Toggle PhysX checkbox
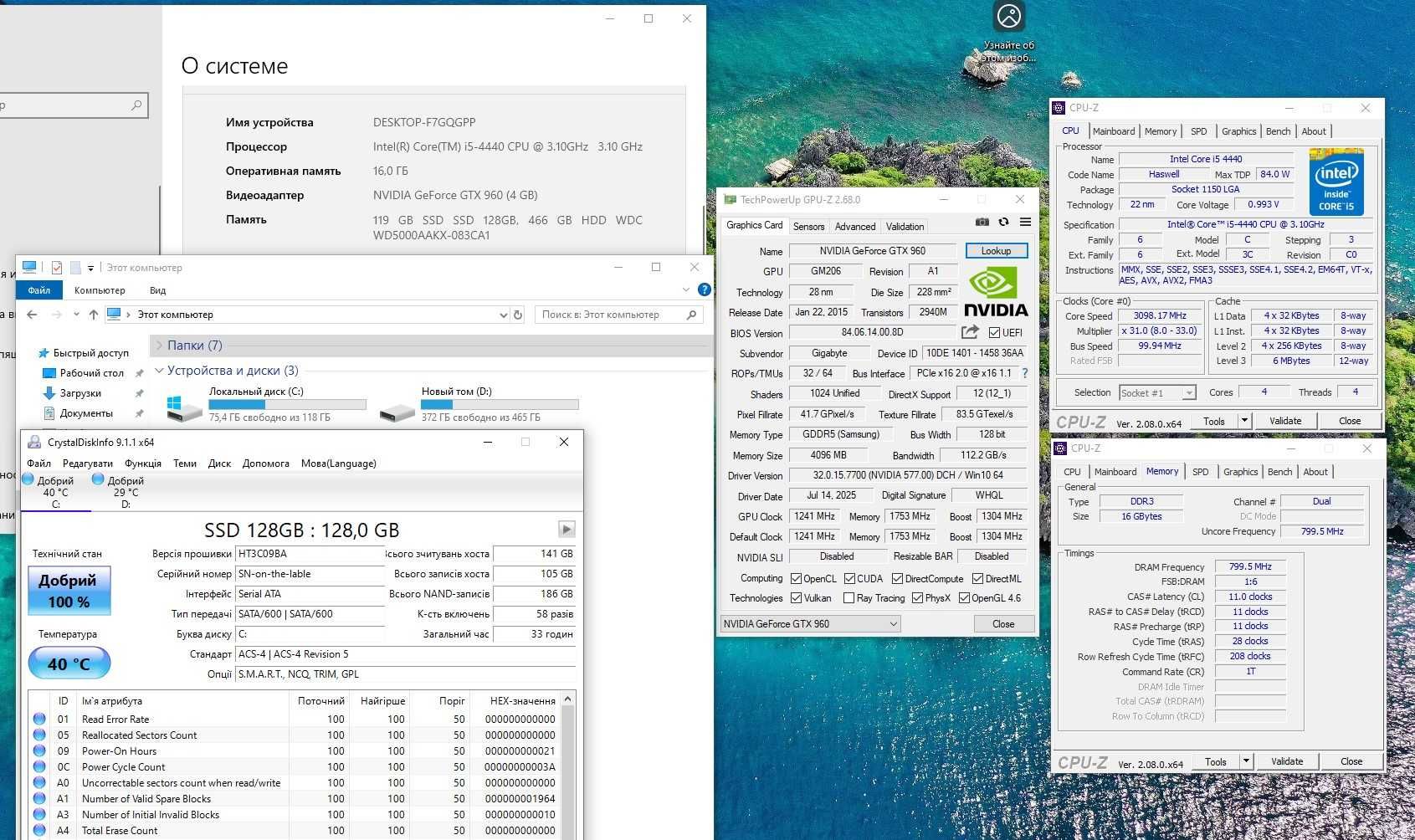1415x840 pixels. (917, 598)
